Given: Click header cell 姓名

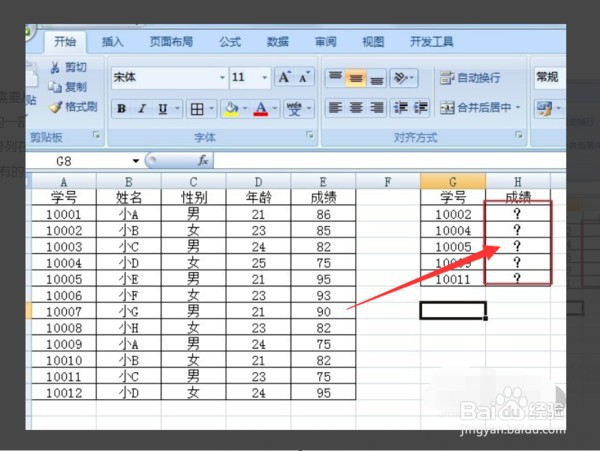Looking at the screenshot, I should coord(129,198).
